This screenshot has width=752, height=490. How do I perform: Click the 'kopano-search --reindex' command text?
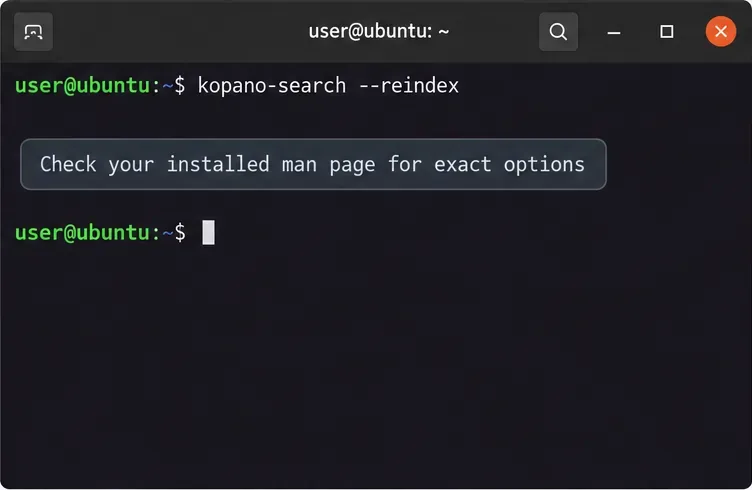pyautogui.click(x=328, y=86)
